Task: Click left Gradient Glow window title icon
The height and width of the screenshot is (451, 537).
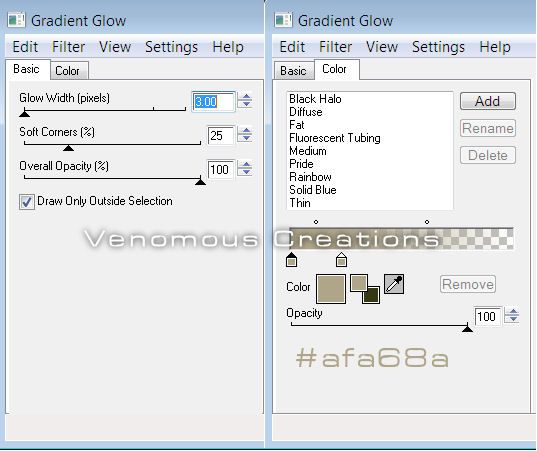Action: click(16, 20)
